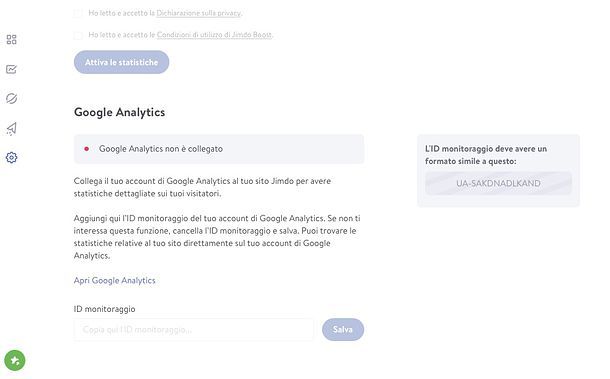Select the UA-SAKDNADLKAND example ID box
610x379 pixels.
coord(498,183)
